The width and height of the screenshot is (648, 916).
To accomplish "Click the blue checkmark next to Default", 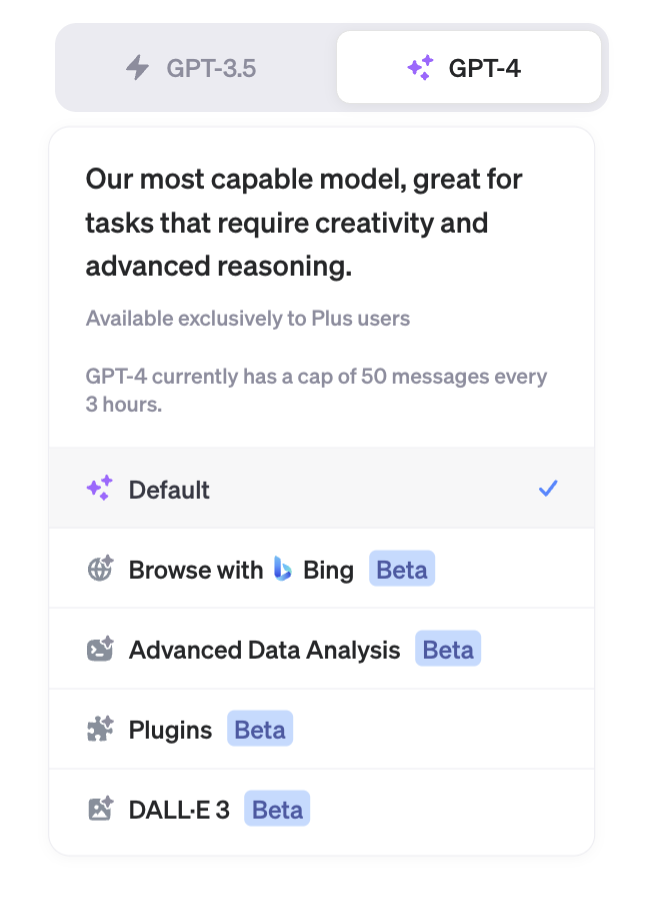I will 548,489.
